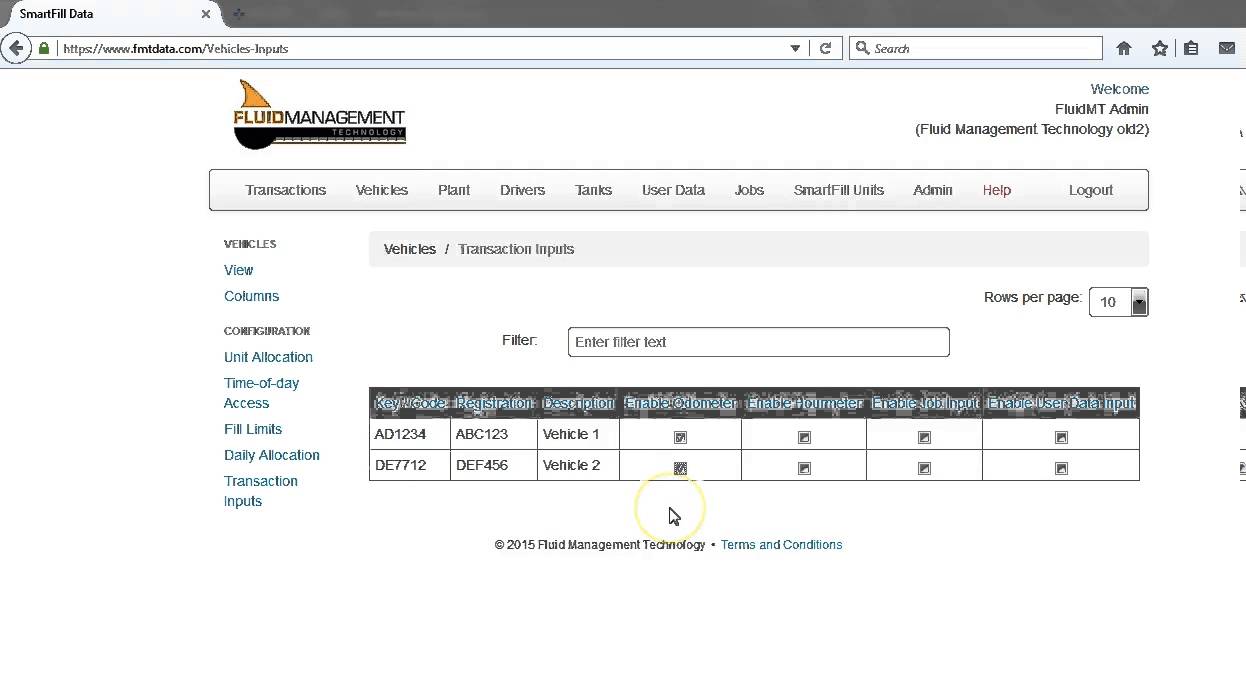
Task: Click the reload page icon
Action: [825, 48]
